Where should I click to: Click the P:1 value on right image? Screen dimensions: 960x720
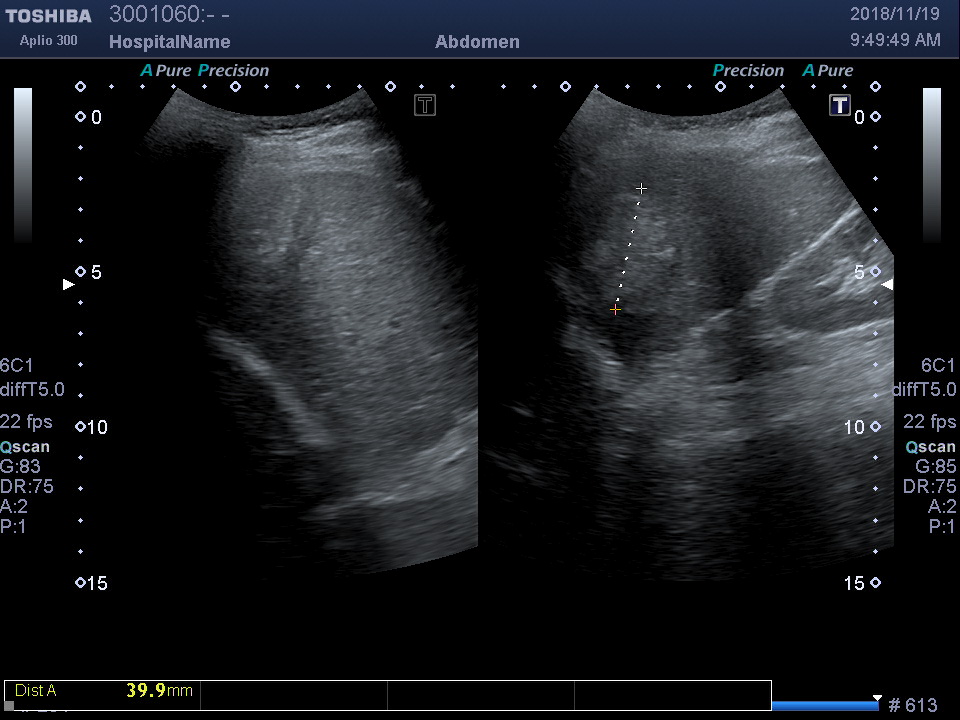942,527
